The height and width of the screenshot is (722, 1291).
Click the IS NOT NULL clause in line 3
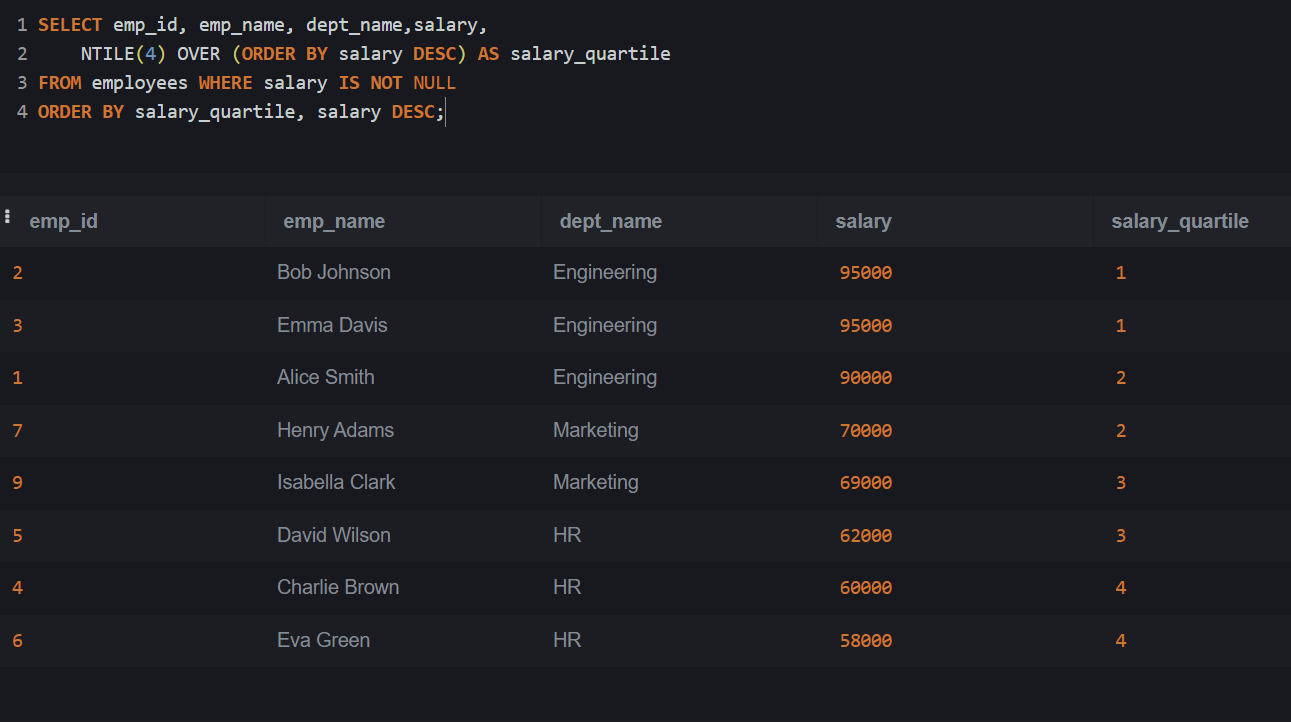tap(397, 83)
